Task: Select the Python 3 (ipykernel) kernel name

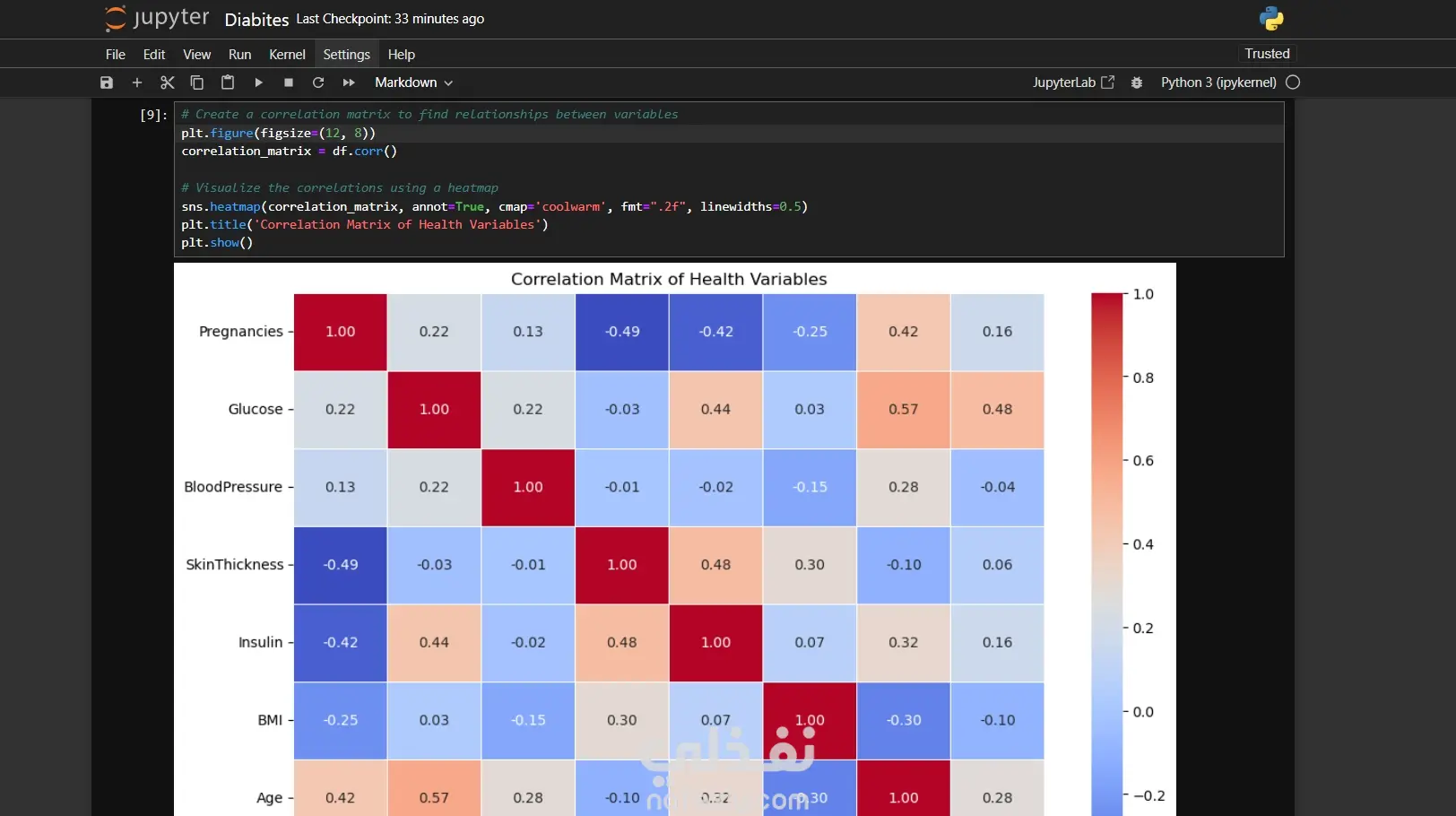Action: 1218,82
